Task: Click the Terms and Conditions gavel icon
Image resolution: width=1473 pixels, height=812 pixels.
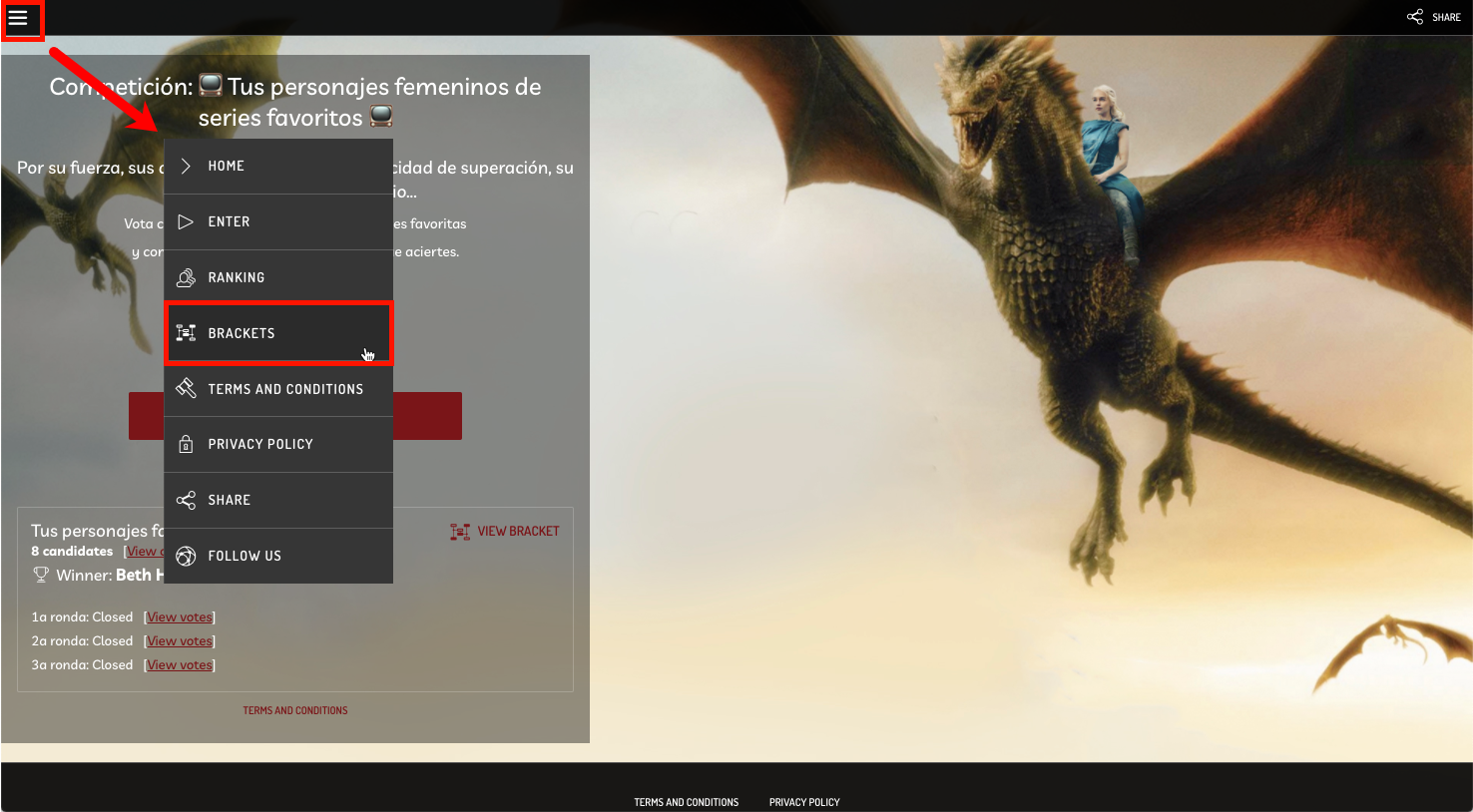Action: 186,388
